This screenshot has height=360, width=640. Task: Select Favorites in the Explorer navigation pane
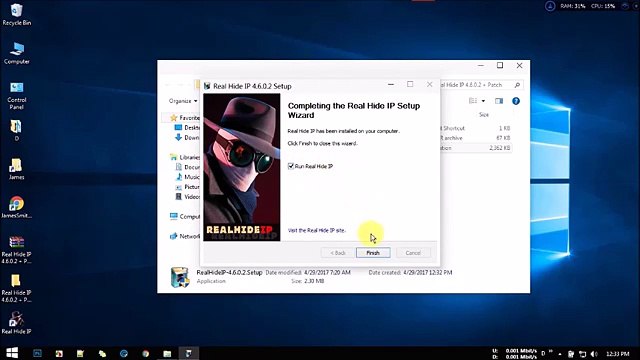185,118
